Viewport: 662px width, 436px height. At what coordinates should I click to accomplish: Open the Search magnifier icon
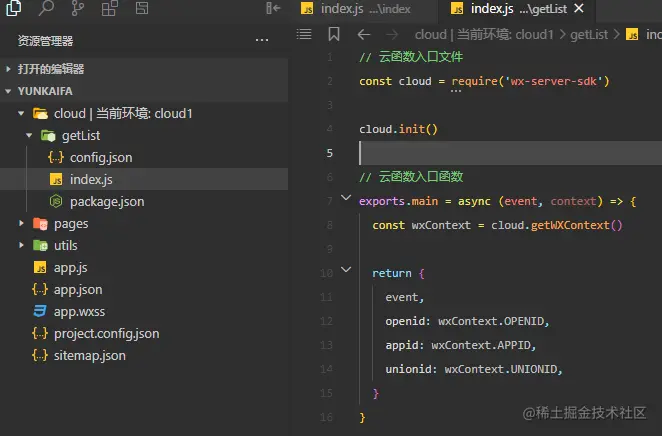click(46, 8)
